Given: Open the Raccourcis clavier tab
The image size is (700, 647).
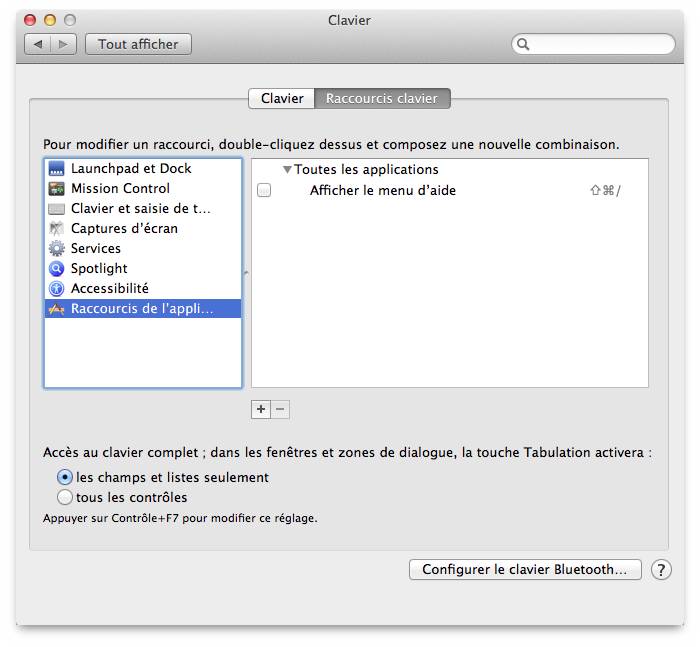Looking at the screenshot, I should coord(382,99).
